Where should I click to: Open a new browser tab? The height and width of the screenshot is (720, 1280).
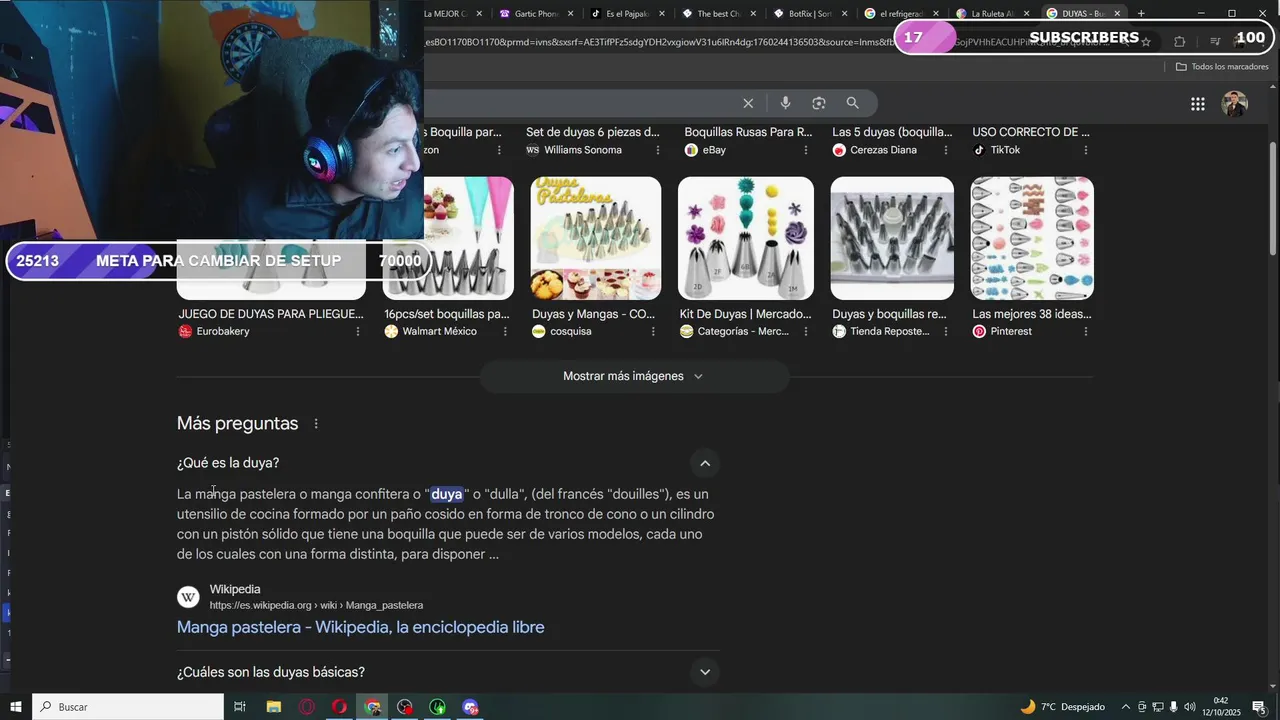1141,13
